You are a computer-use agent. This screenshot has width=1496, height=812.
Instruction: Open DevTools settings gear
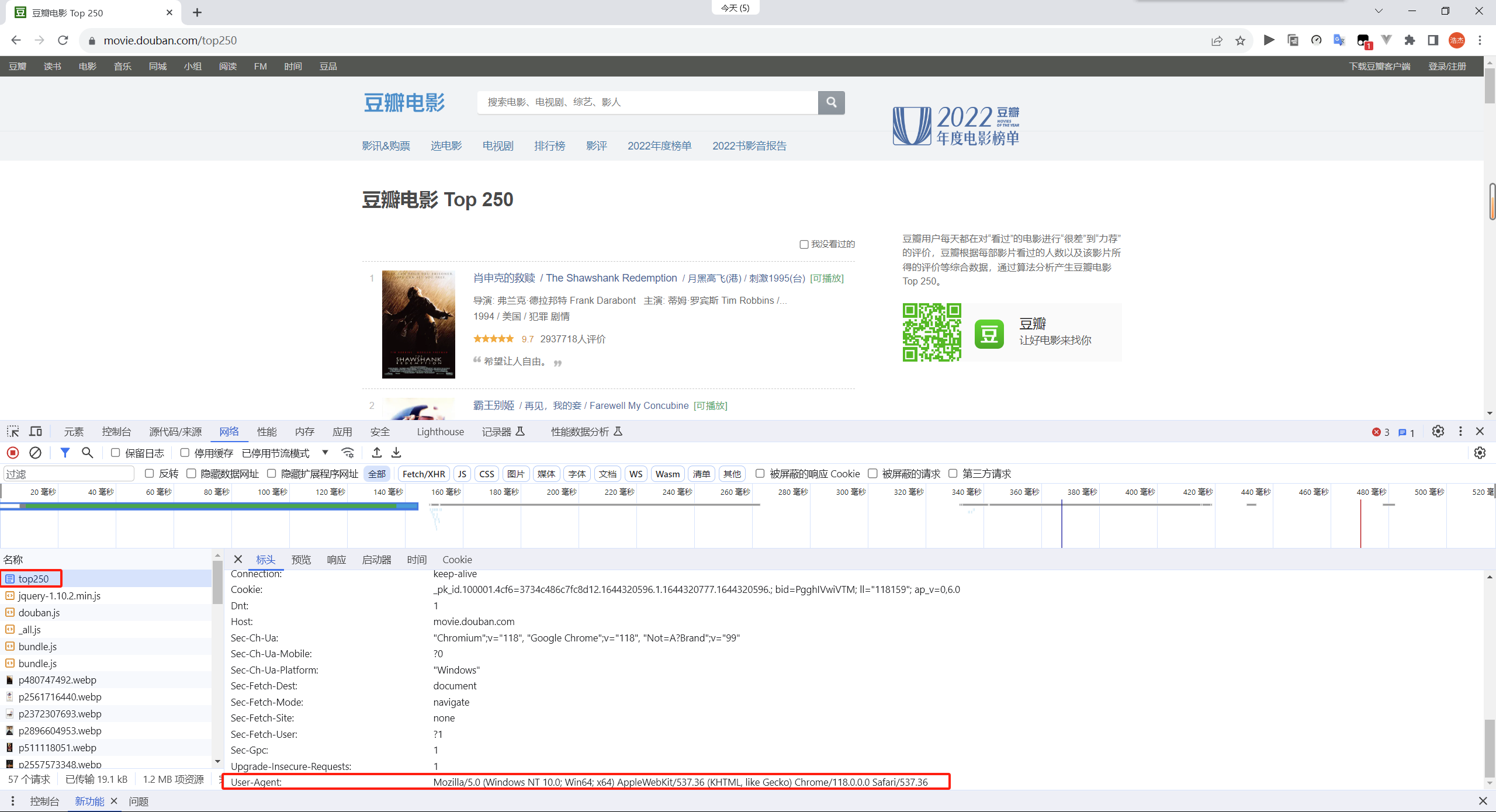1438,432
